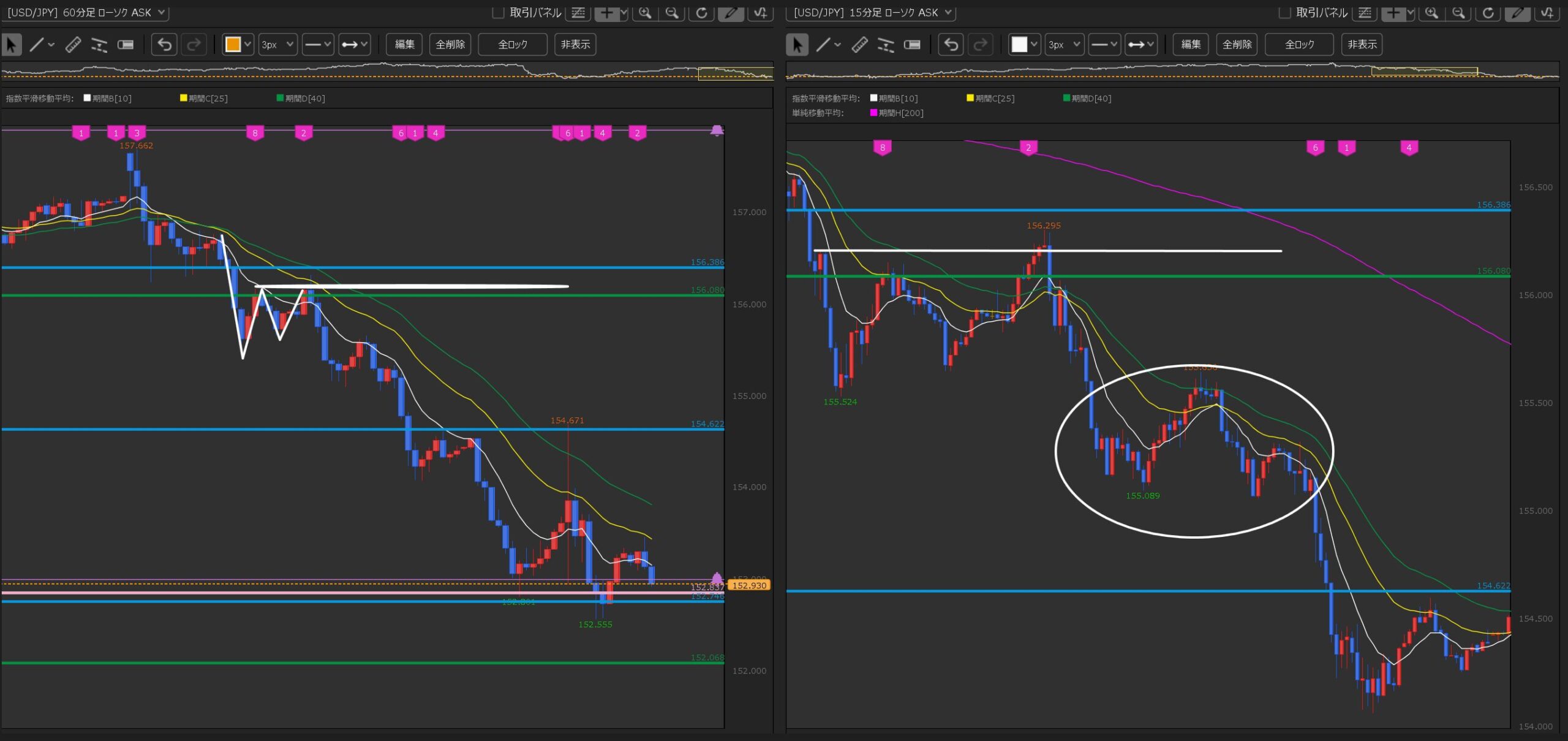Click zoom-in magnifier on the 60分足 chart
The height and width of the screenshot is (741, 1568).
click(644, 12)
